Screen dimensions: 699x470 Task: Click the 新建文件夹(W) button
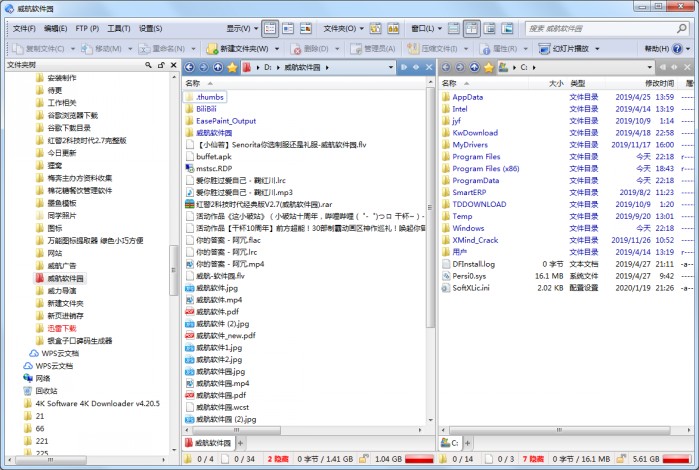pyautogui.click(x=238, y=49)
